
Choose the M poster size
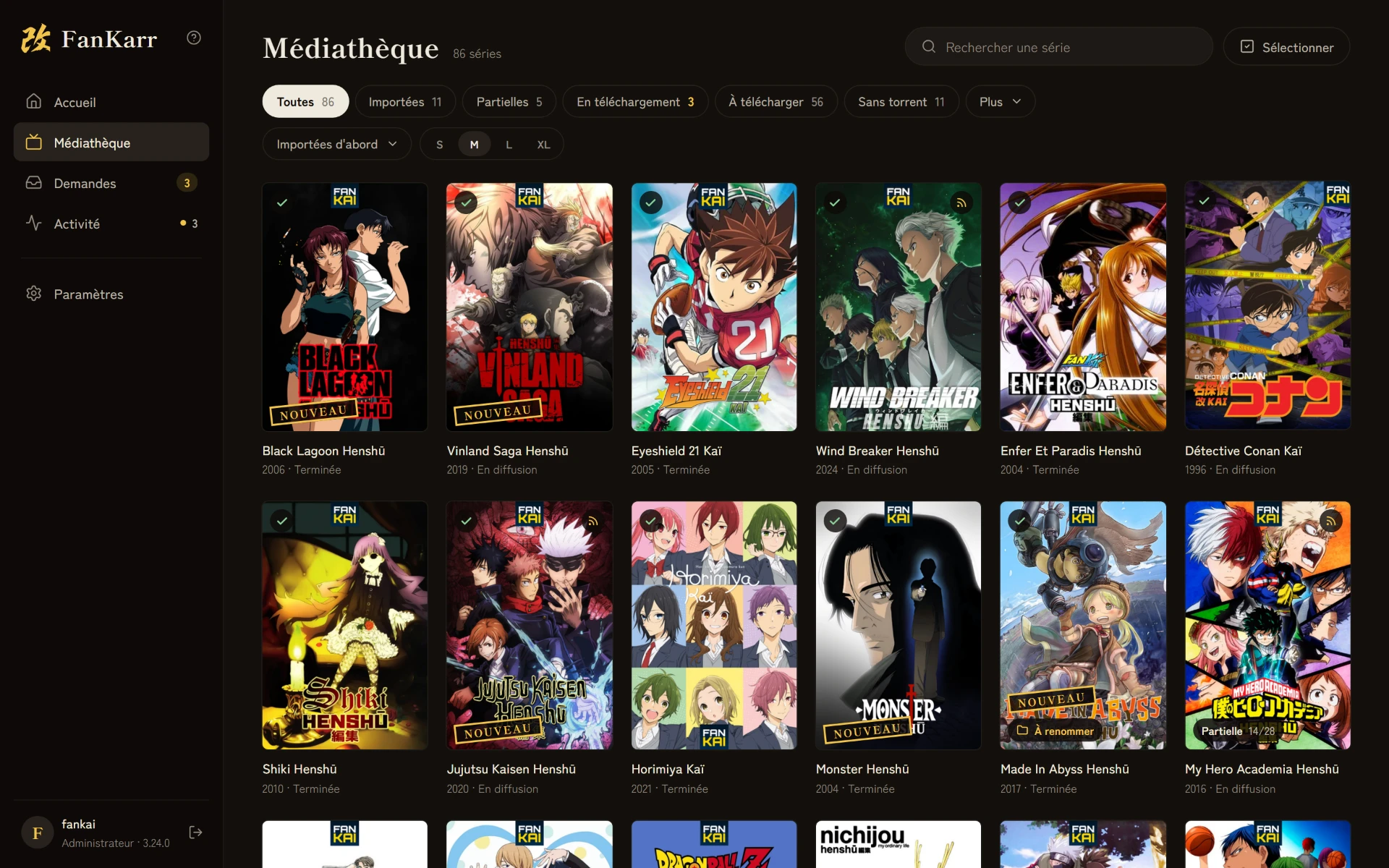click(474, 145)
